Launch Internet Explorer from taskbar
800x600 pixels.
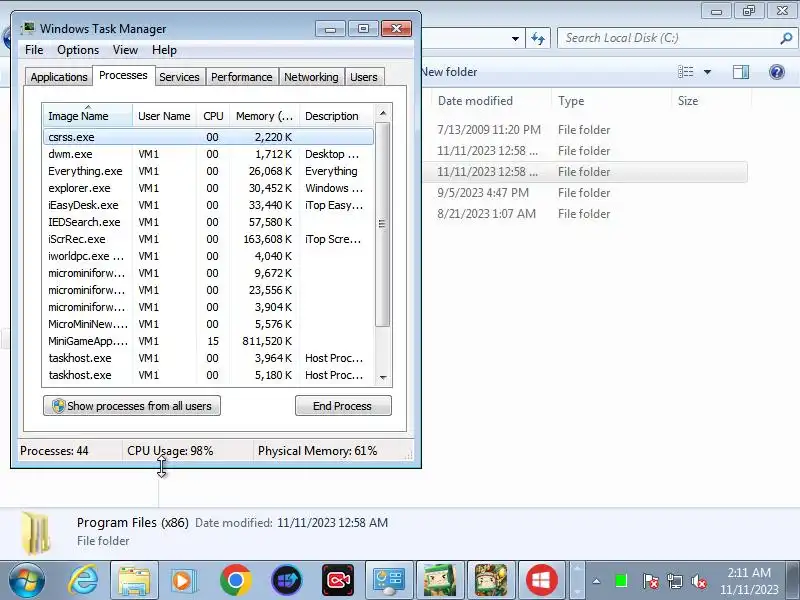tap(83, 580)
